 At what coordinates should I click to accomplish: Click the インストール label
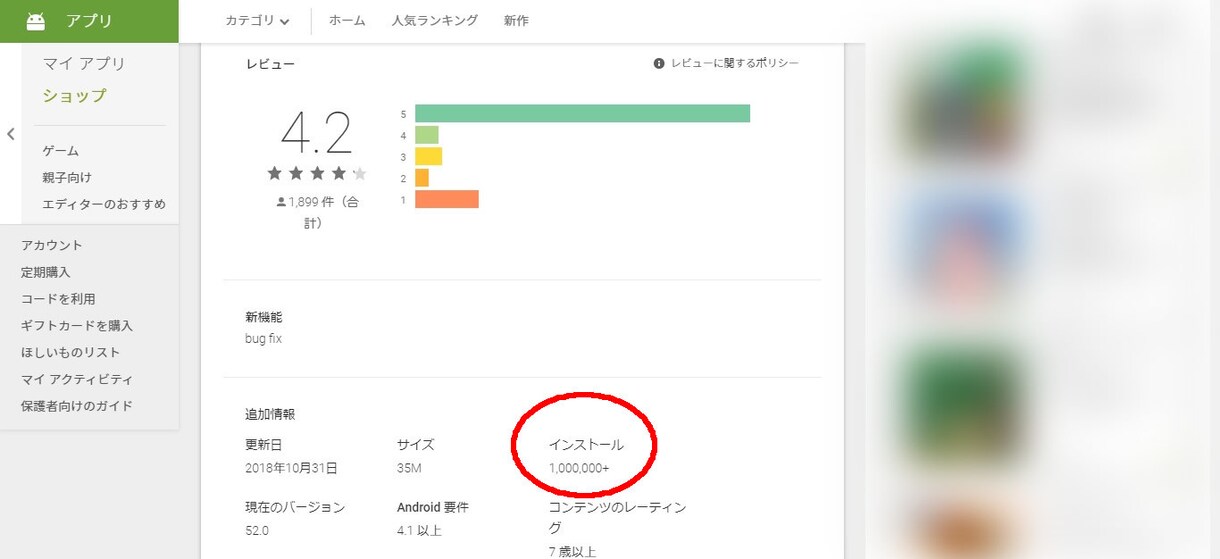(x=586, y=445)
